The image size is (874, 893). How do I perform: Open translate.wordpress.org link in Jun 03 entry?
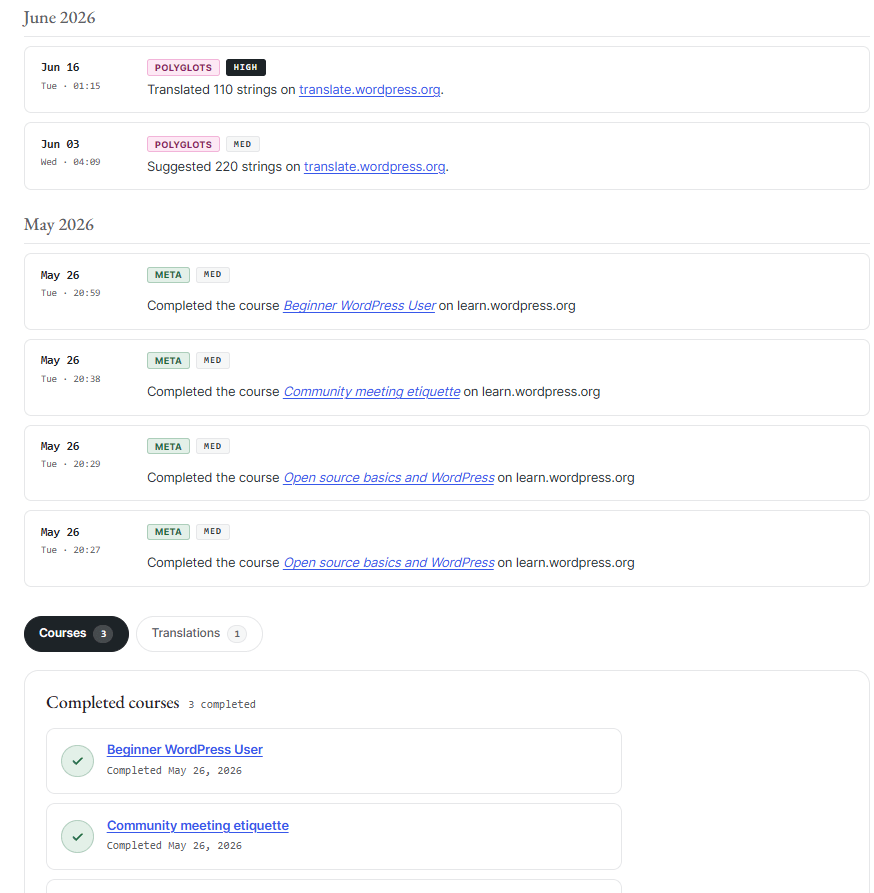[x=375, y=167]
